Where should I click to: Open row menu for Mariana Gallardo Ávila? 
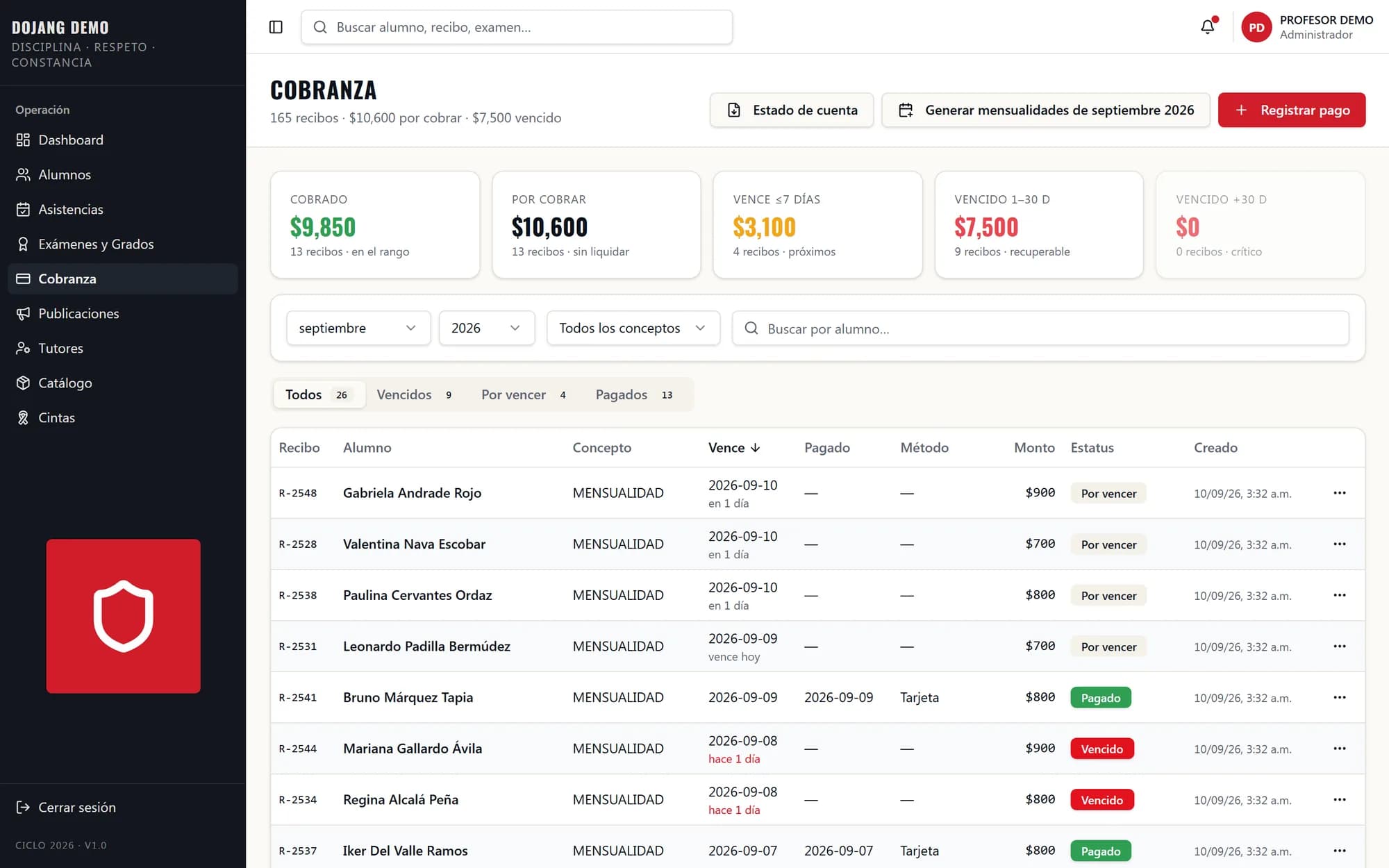pyautogui.click(x=1340, y=749)
